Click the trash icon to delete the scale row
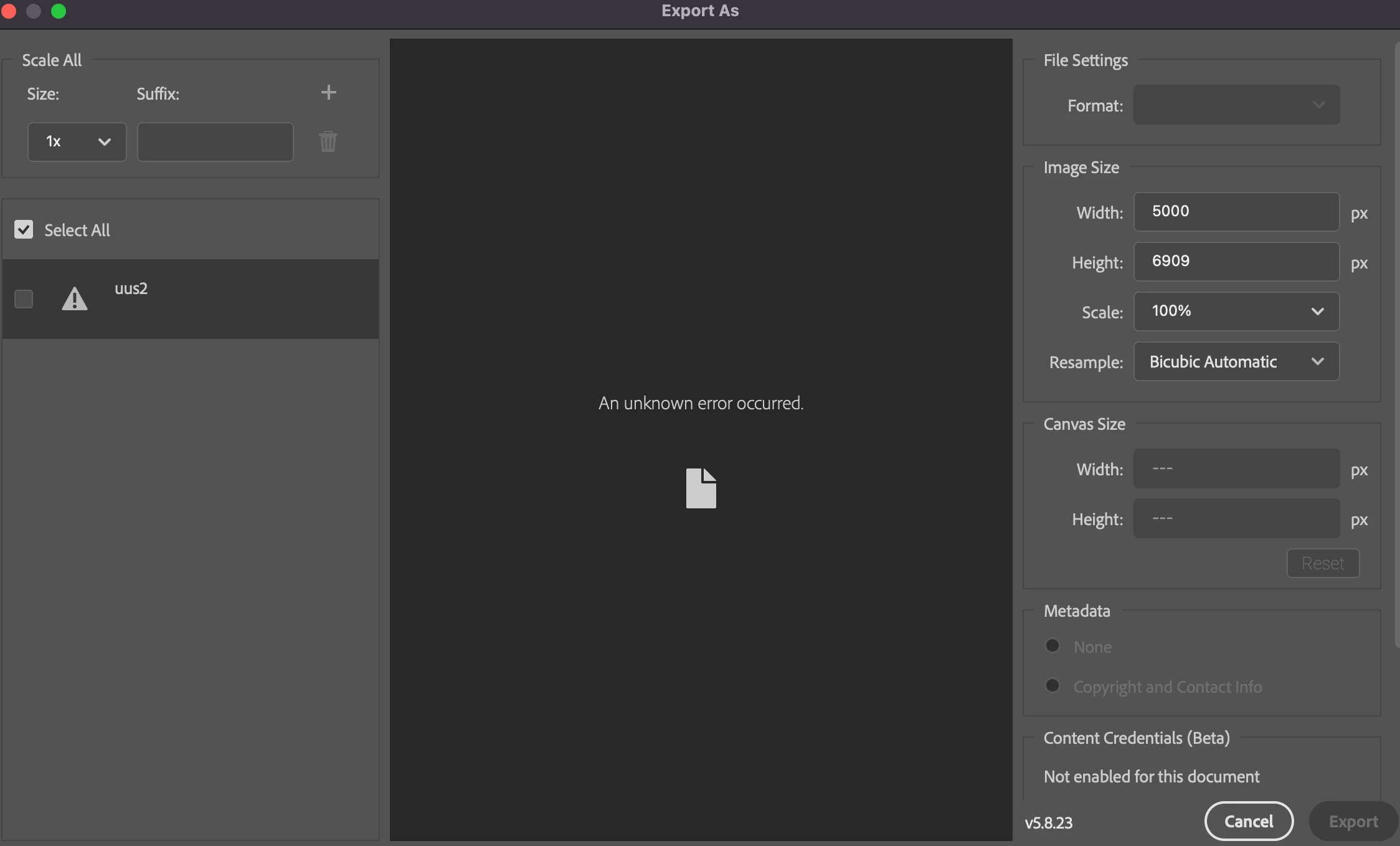1400x846 pixels. coord(328,142)
